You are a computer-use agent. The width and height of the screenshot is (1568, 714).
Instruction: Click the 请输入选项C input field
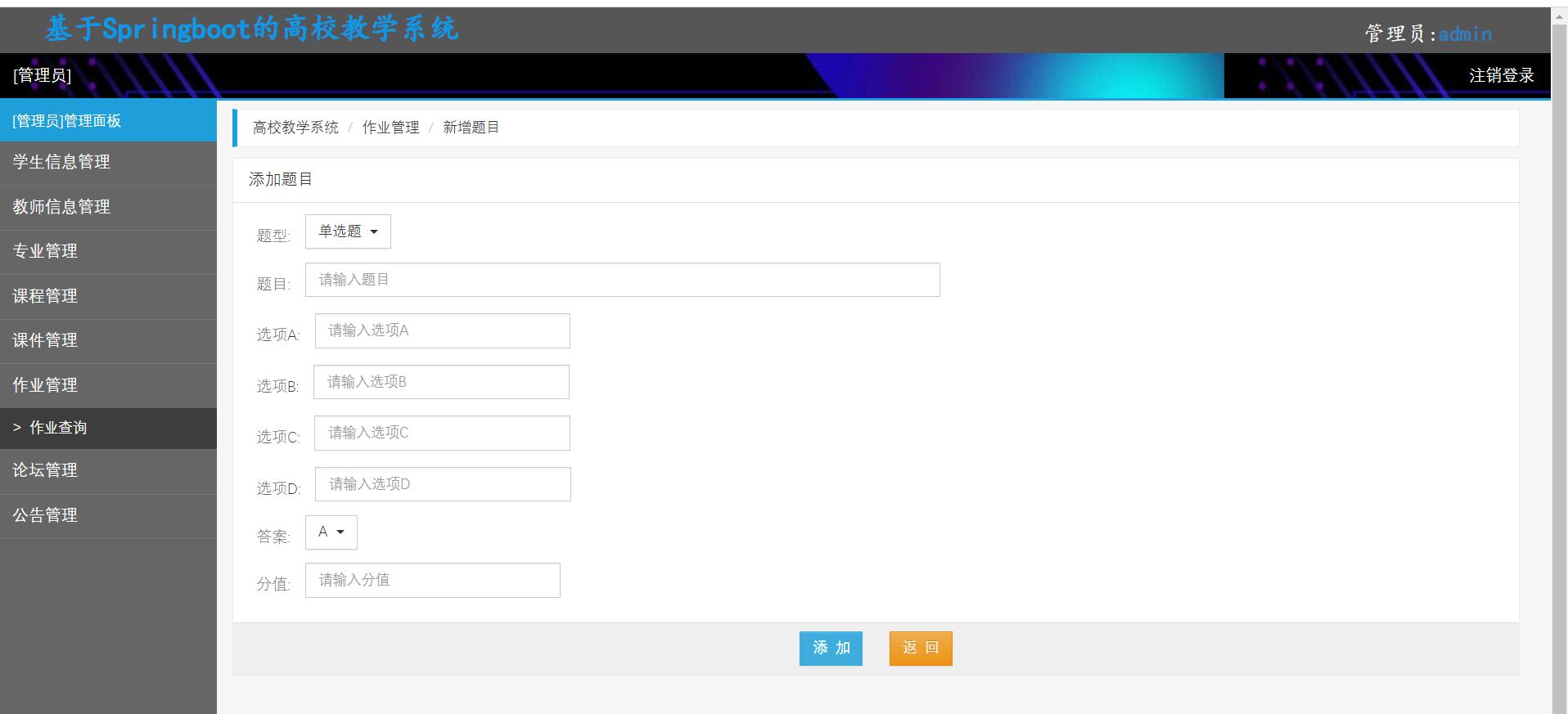[x=442, y=433]
